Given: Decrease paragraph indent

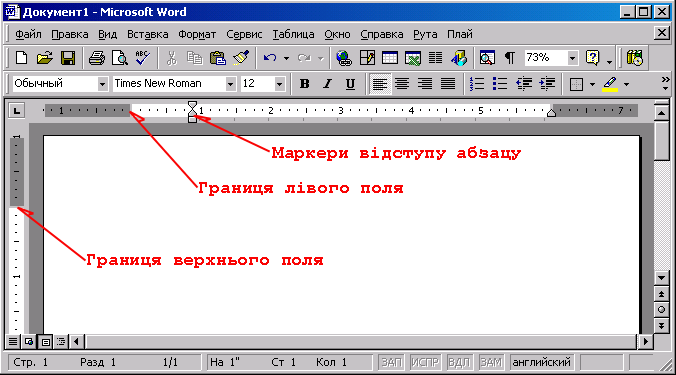Looking at the screenshot, I should click(524, 84).
